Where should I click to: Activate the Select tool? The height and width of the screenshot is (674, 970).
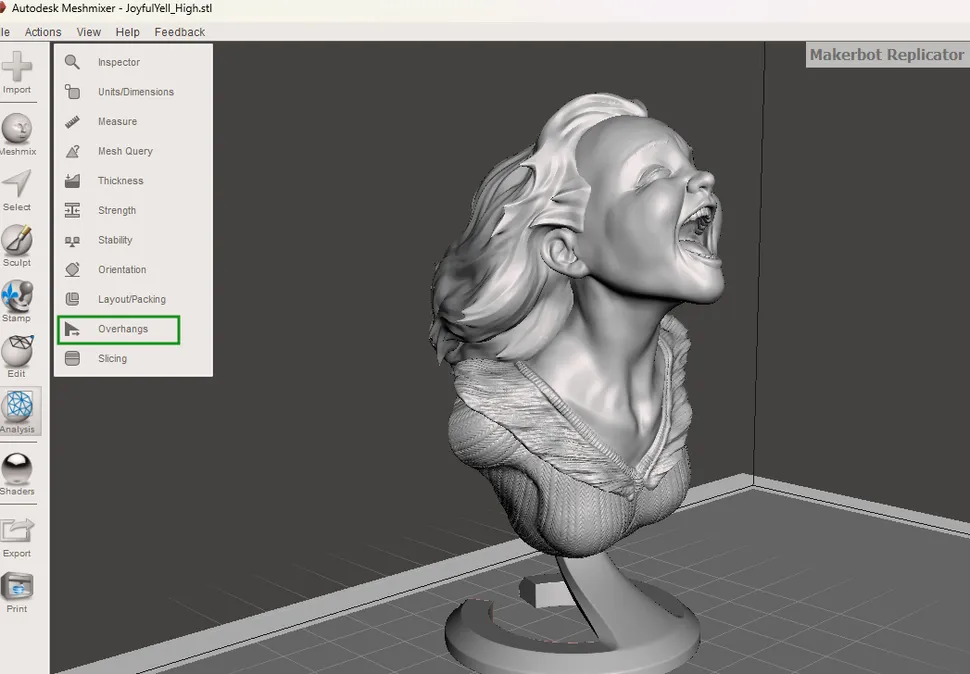[x=17, y=190]
